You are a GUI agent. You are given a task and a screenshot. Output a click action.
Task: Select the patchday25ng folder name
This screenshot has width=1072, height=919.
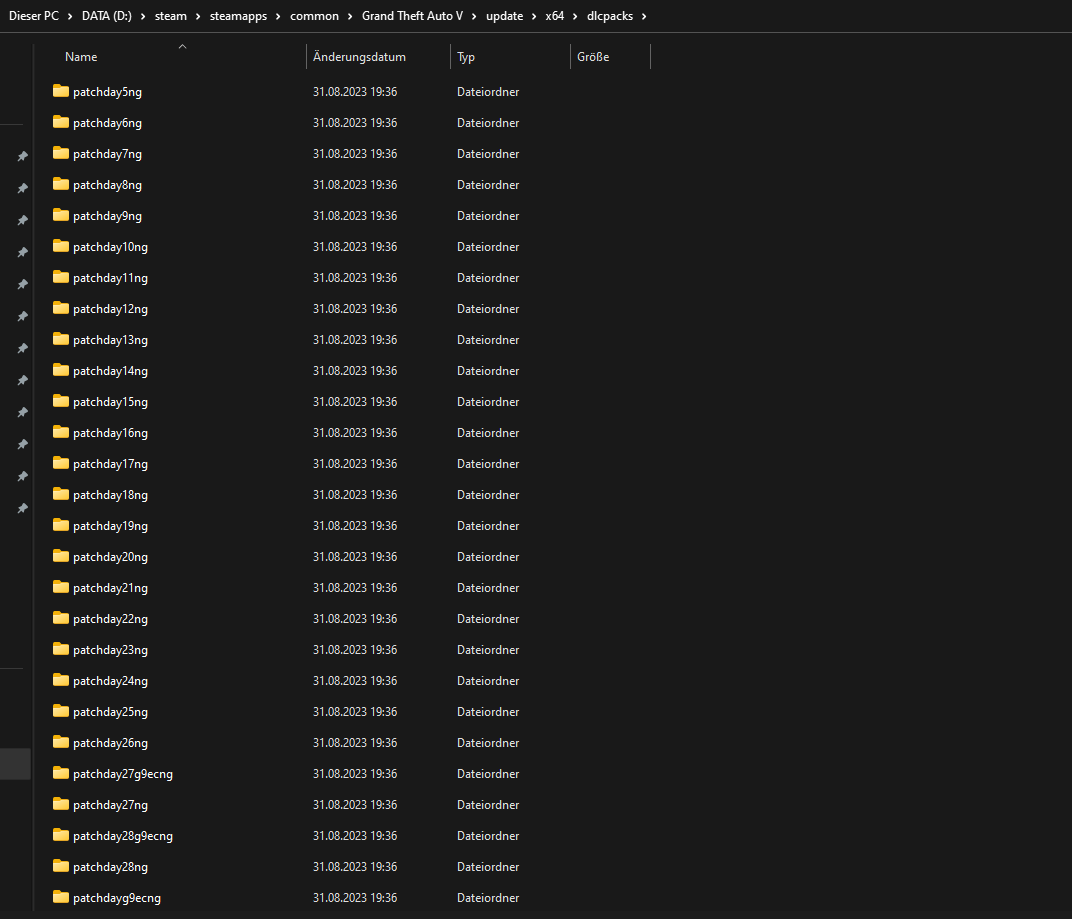[110, 712]
